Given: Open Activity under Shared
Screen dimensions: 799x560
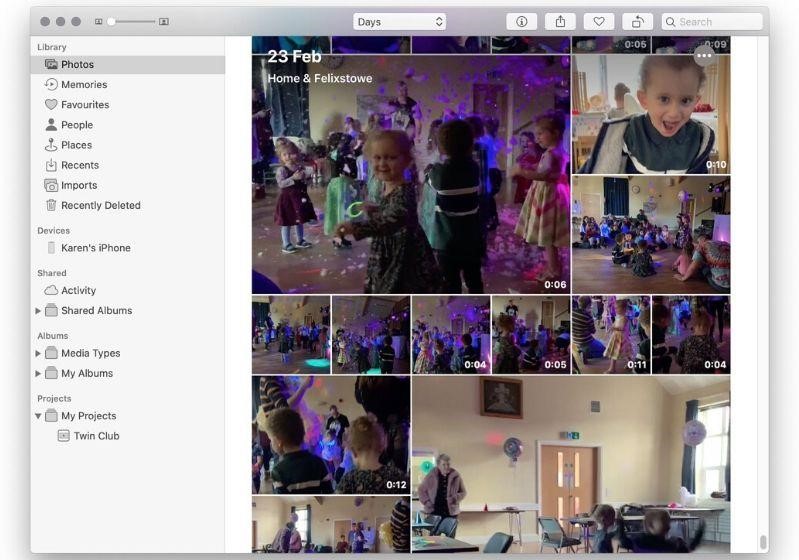Looking at the screenshot, I should (128, 290).
